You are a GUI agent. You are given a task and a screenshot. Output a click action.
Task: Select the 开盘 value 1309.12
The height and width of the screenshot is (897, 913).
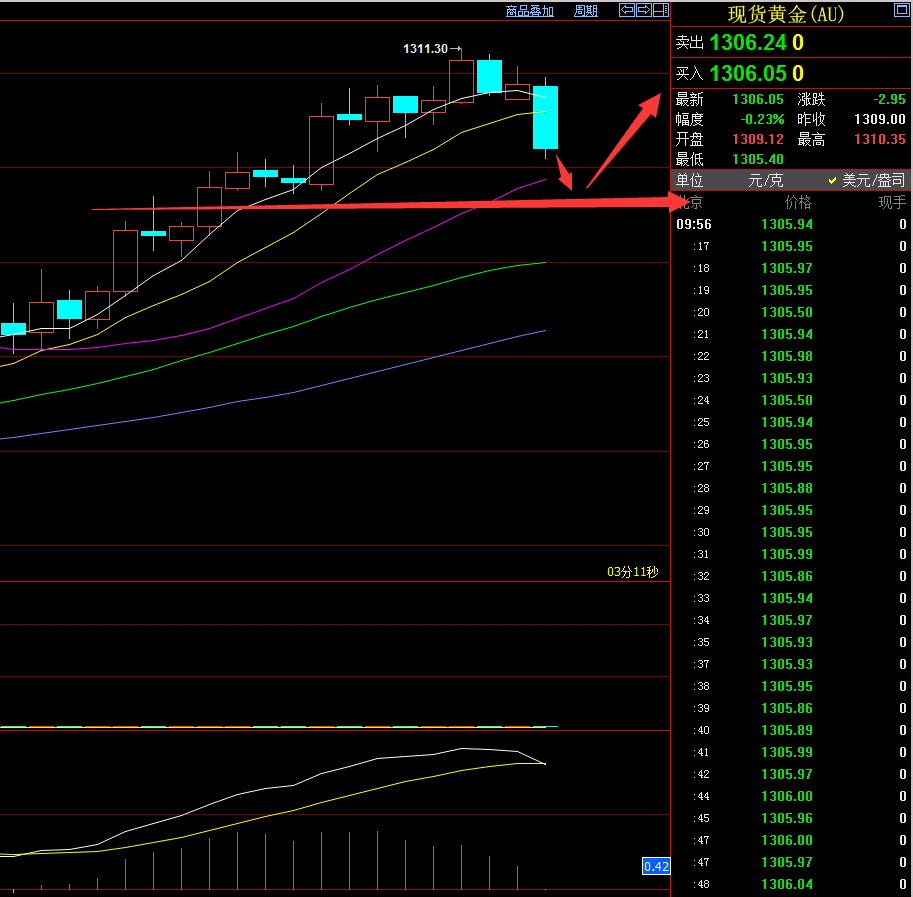point(758,139)
